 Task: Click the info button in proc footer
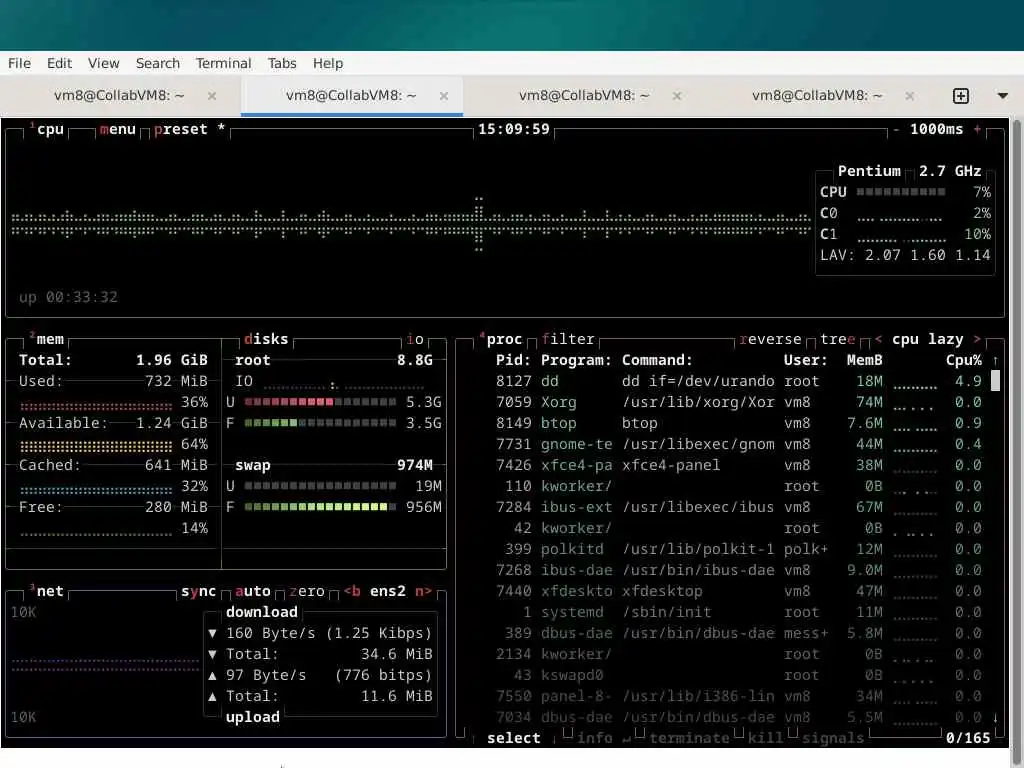[x=595, y=738]
